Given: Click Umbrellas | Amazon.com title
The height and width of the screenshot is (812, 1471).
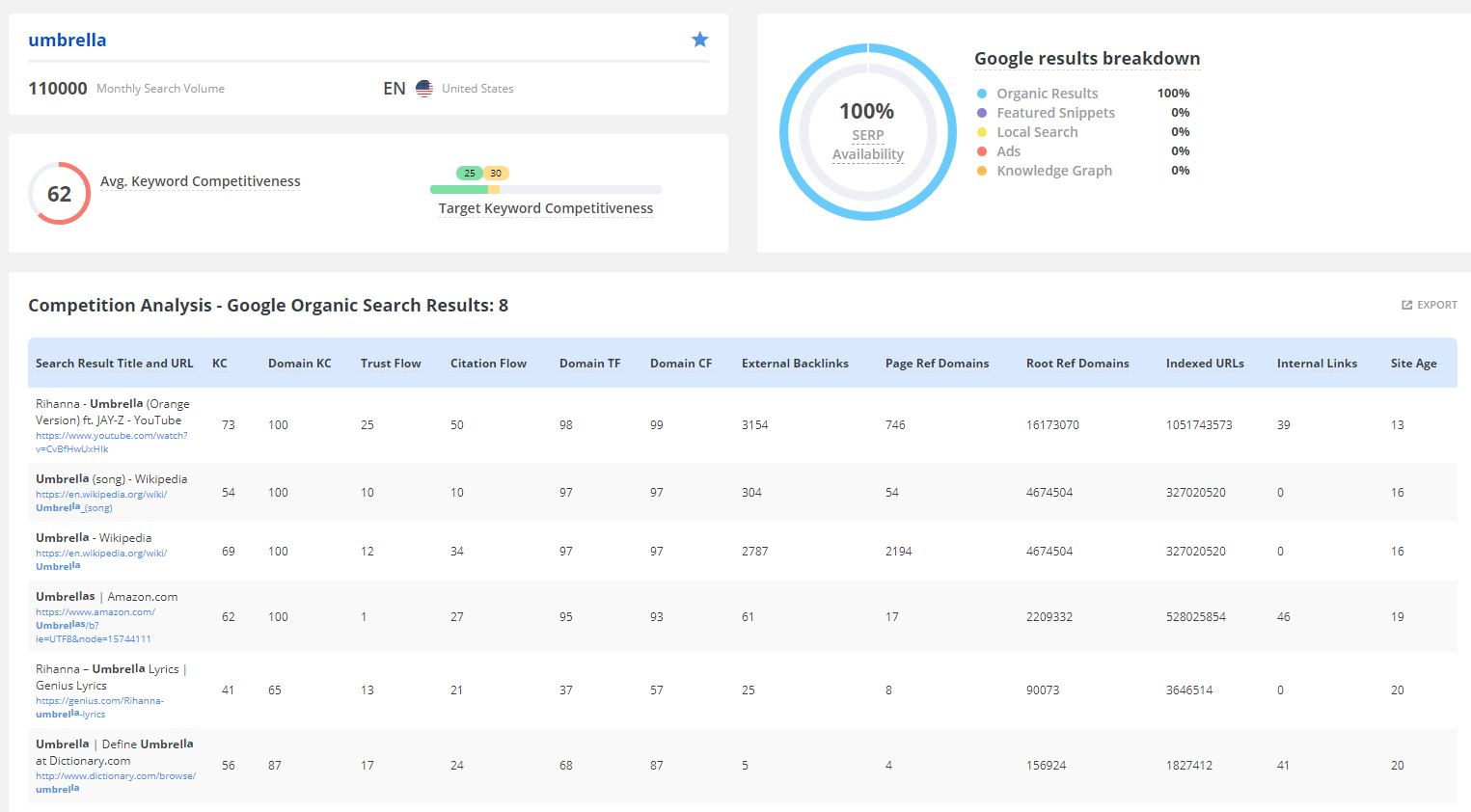Looking at the screenshot, I should (107, 597).
